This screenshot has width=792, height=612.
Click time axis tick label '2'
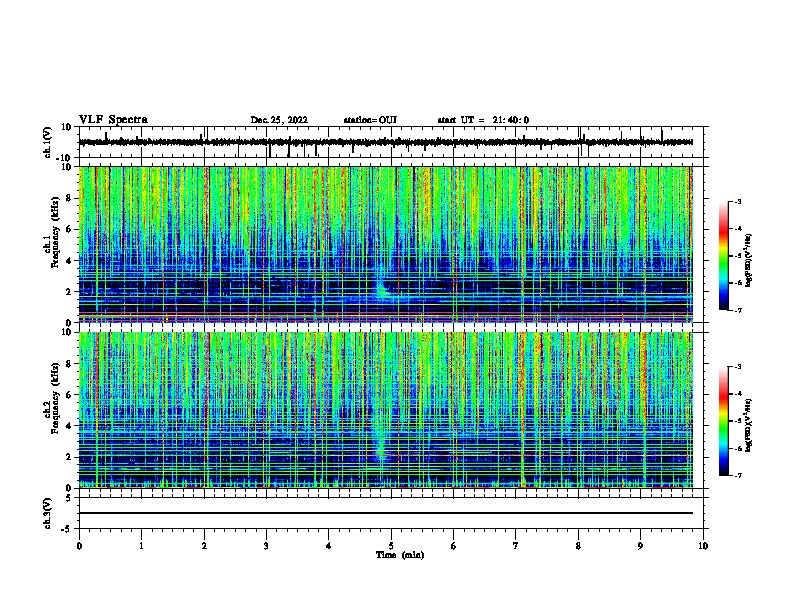pos(204,546)
